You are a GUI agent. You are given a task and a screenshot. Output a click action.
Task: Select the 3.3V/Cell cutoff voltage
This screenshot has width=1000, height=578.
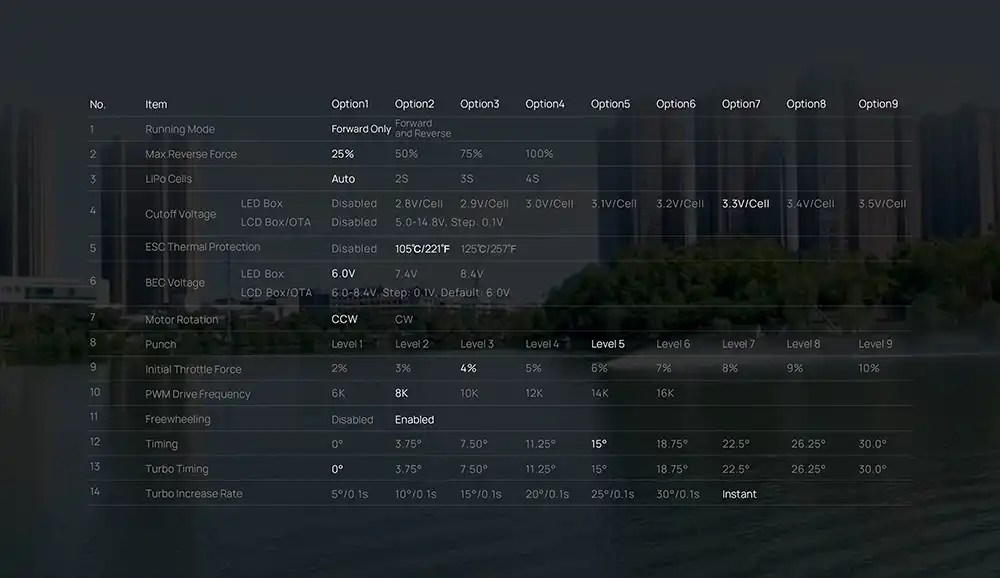(745, 204)
